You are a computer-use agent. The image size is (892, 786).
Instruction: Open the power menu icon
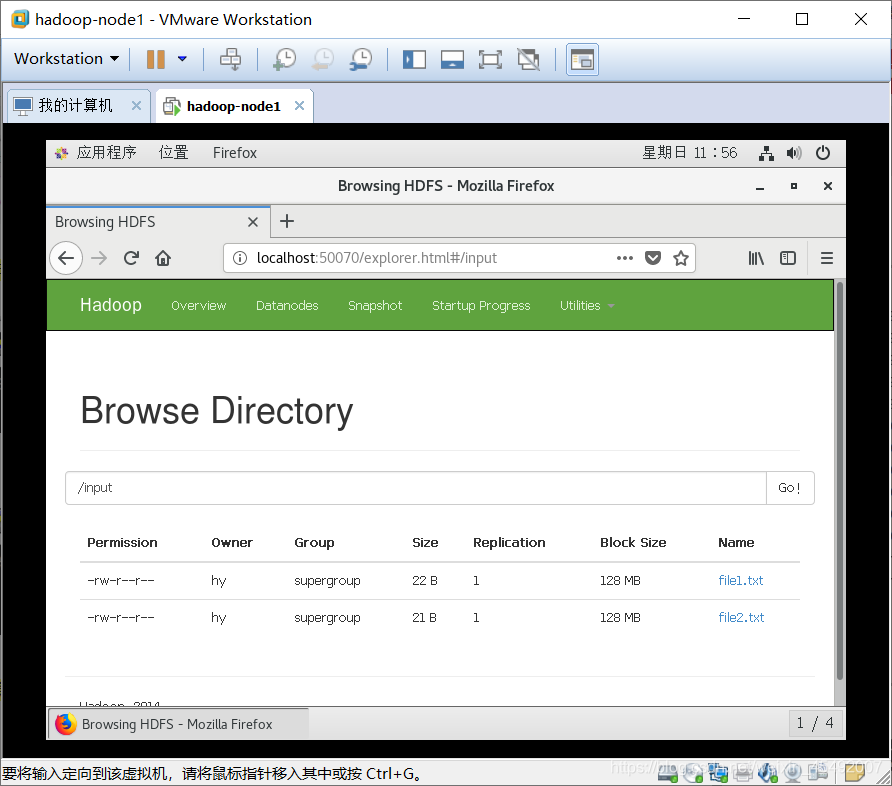pos(823,153)
